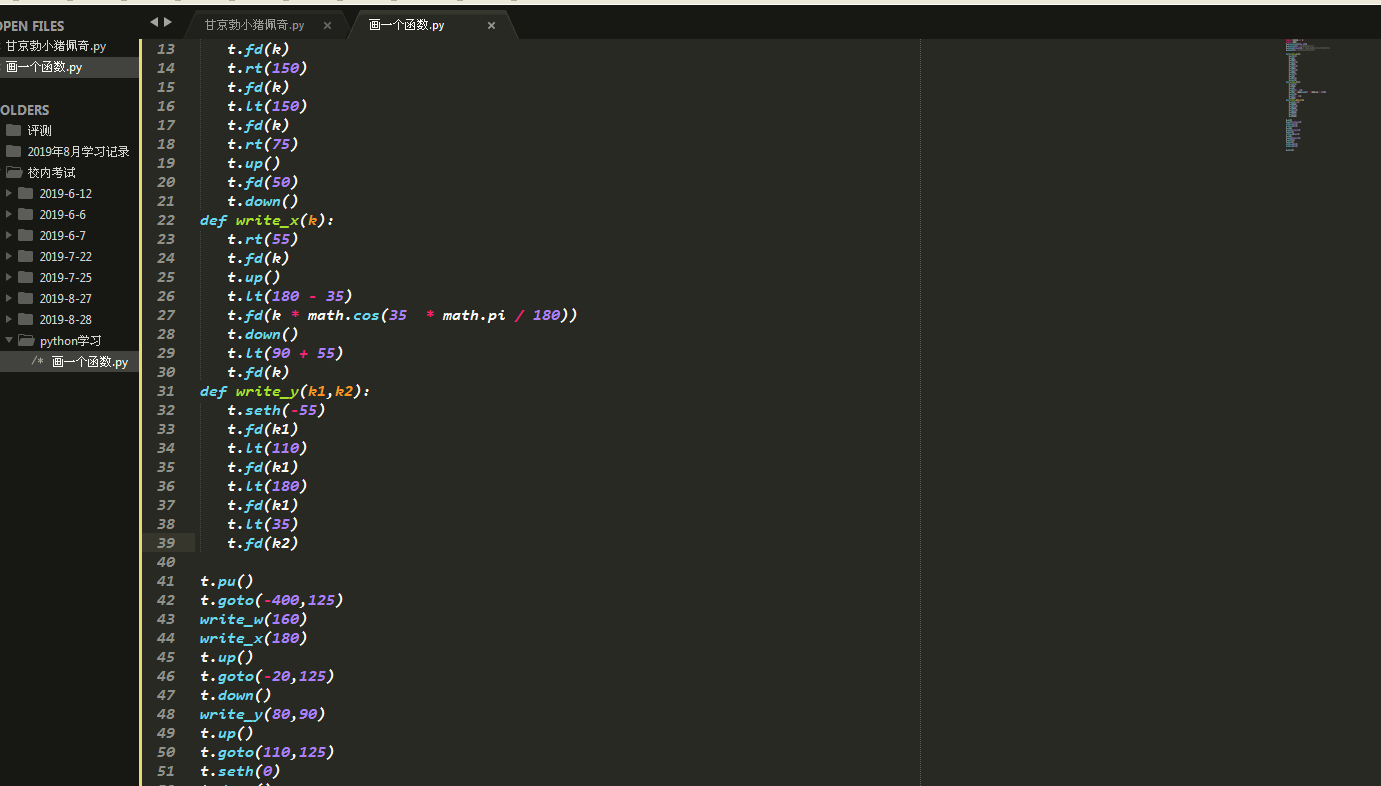Expand the 2019-7-25 folder arrow

point(9,277)
